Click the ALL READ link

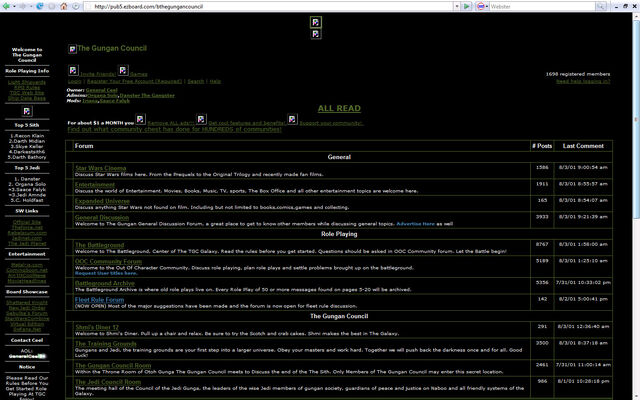point(339,108)
